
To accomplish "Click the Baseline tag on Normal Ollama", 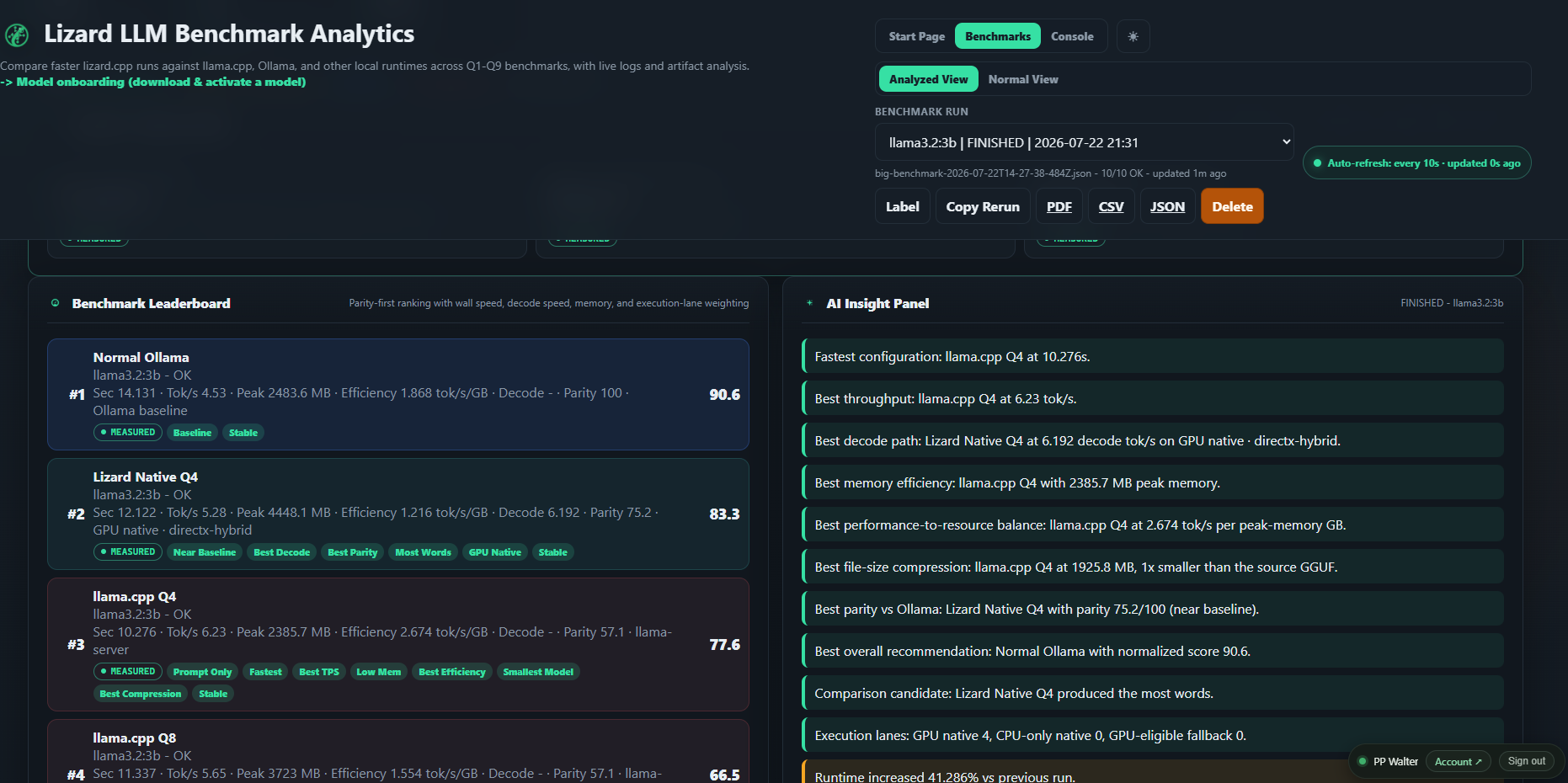I will coord(192,433).
